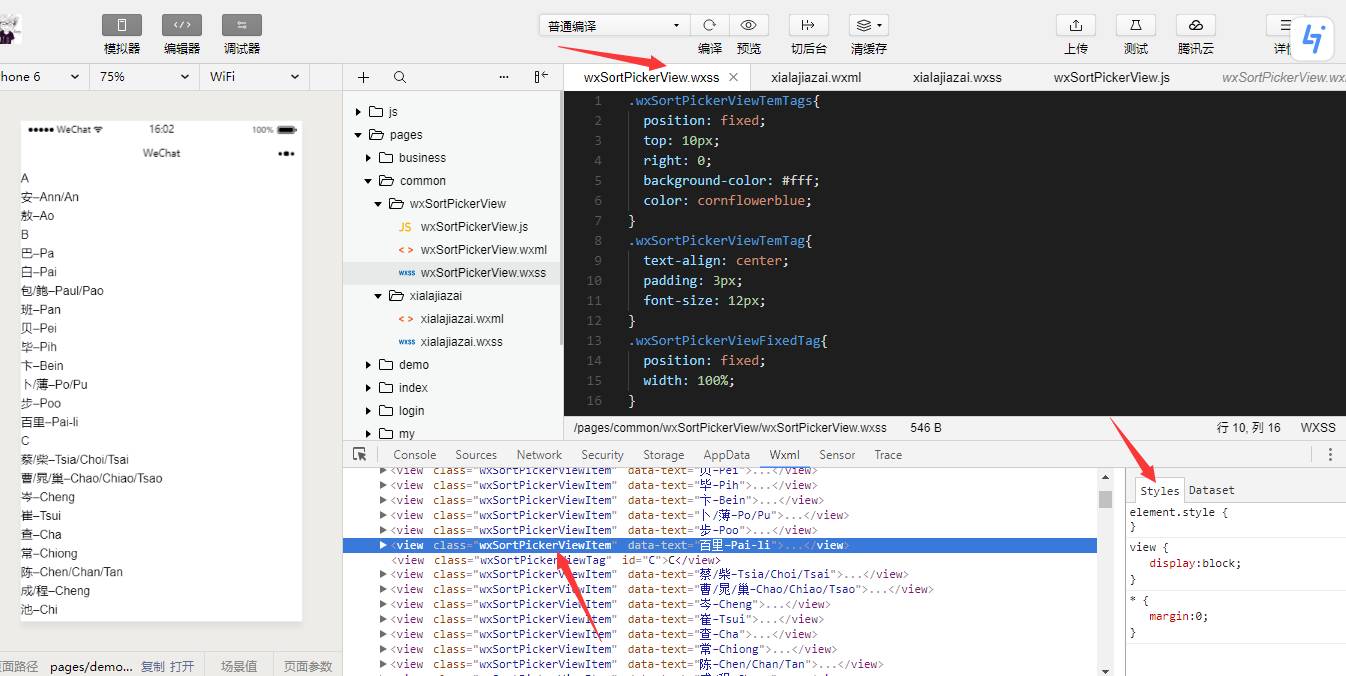Click the 编译 refresh compile icon
This screenshot has height=676, width=1346.
click(x=709, y=25)
